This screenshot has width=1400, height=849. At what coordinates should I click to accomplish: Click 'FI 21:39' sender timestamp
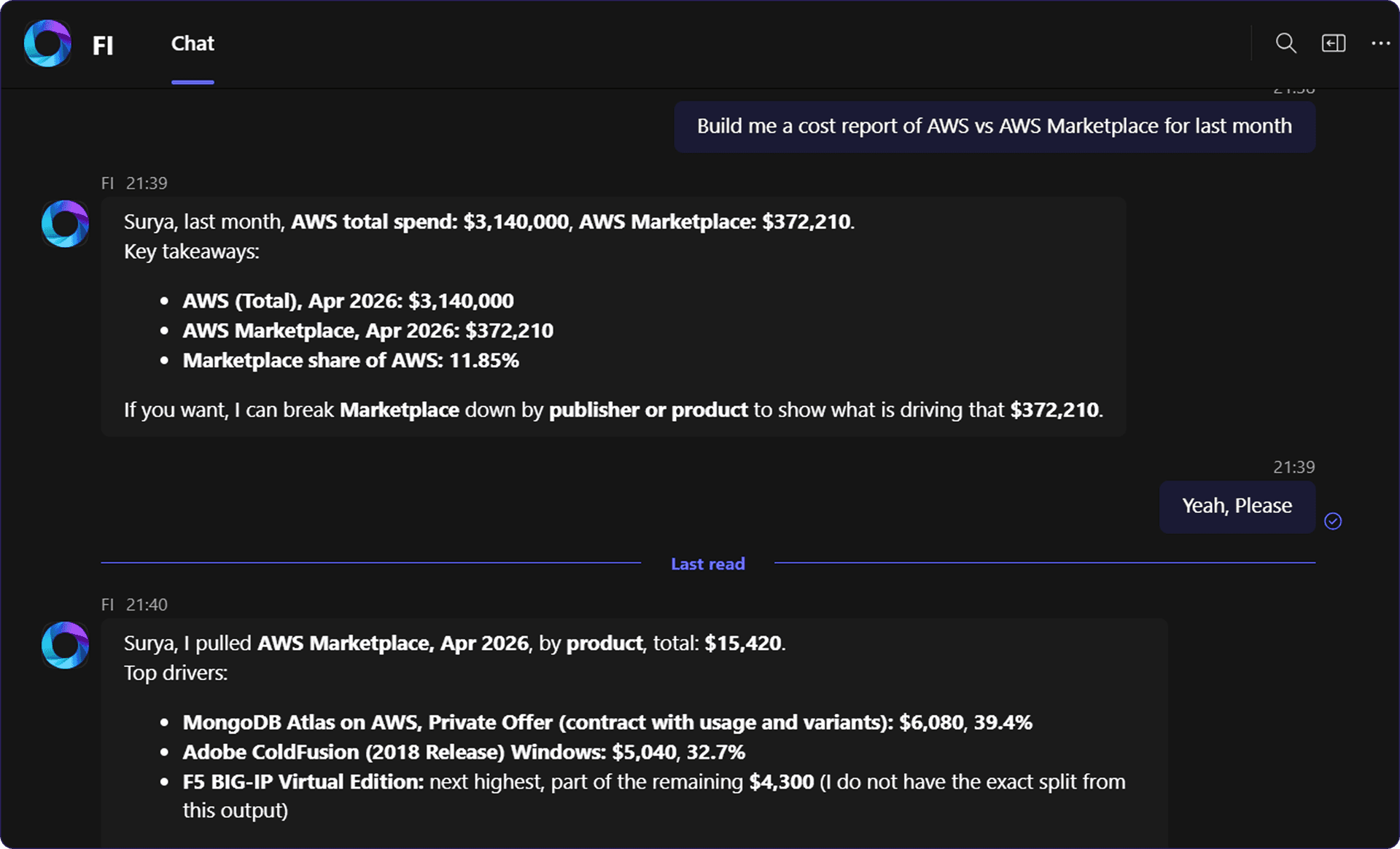click(134, 184)
